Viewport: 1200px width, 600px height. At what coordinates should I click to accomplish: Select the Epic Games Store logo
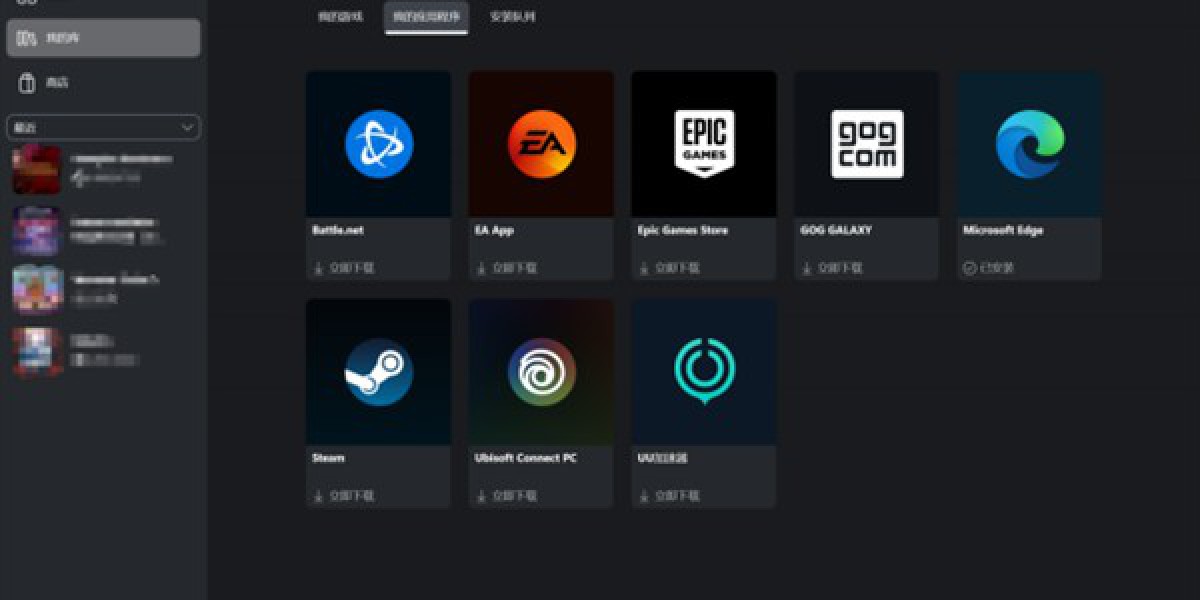pos(704,144)
